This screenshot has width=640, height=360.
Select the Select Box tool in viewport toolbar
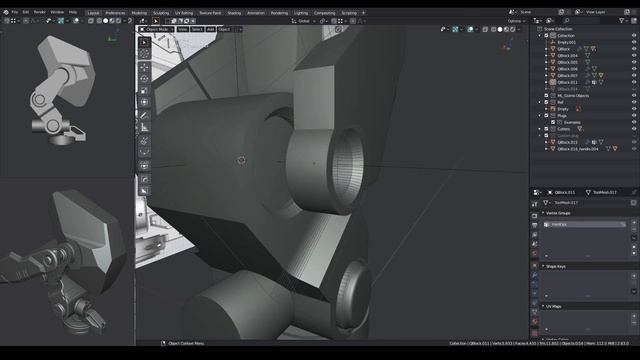(144, 42)
